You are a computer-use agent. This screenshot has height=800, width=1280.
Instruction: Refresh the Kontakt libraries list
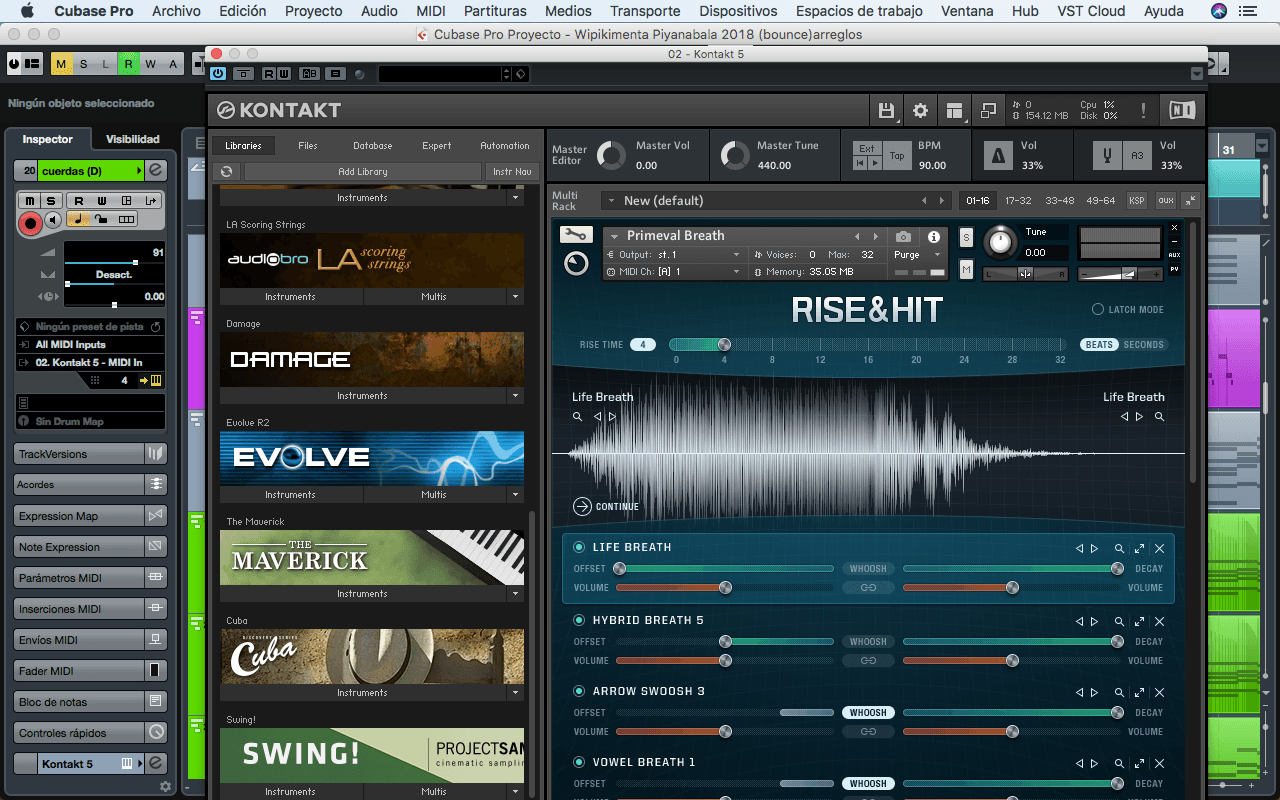(x=227, y=172)
